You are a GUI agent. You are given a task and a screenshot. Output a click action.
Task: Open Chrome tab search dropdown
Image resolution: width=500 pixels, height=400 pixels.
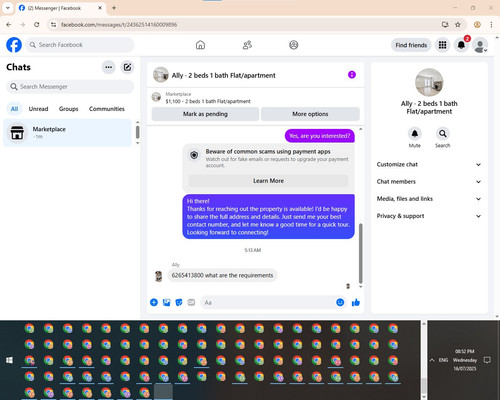click(8, 8)
